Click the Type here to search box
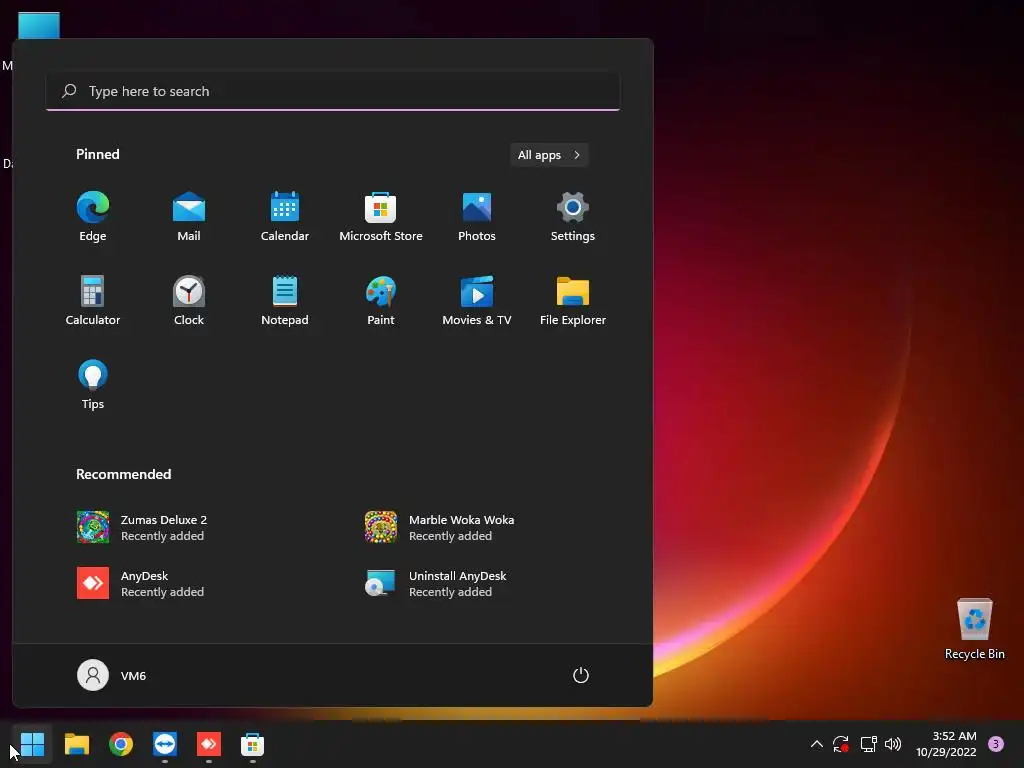1024x768 pixels. tap(333, 91)
